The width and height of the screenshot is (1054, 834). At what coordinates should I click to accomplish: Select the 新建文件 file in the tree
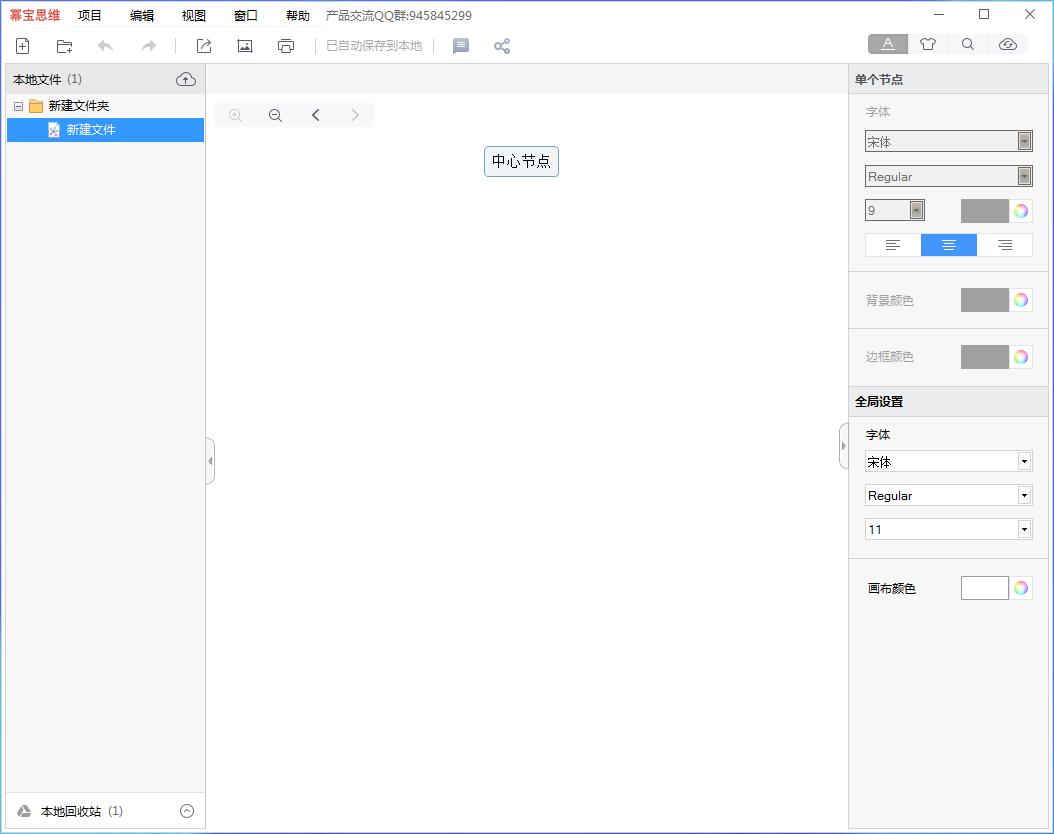pos(91,130)
